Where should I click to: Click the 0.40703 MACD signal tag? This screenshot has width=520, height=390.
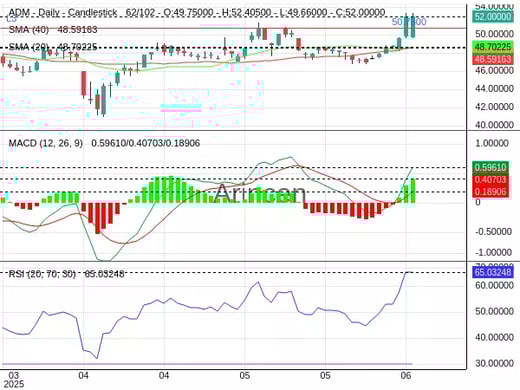490,179
